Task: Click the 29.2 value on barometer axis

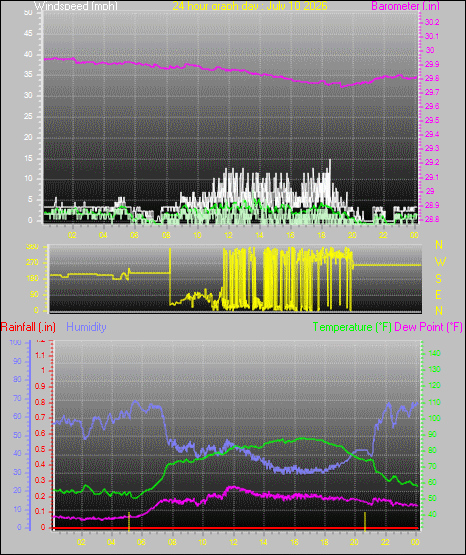Action: pos(432,162)
